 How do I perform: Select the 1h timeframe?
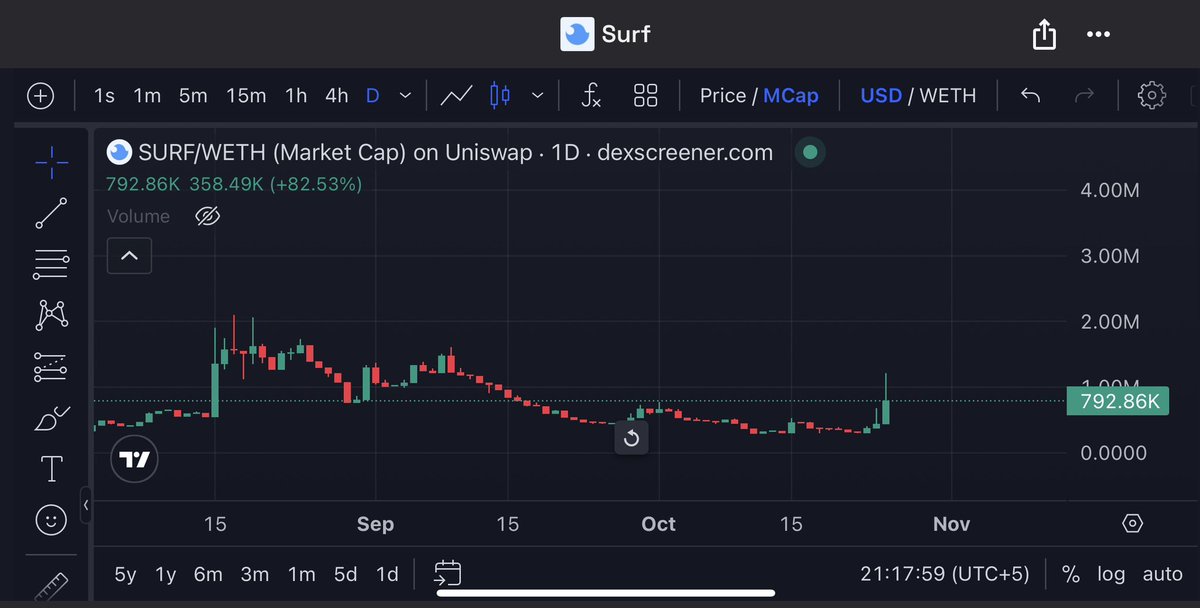(x=296, y=96)
